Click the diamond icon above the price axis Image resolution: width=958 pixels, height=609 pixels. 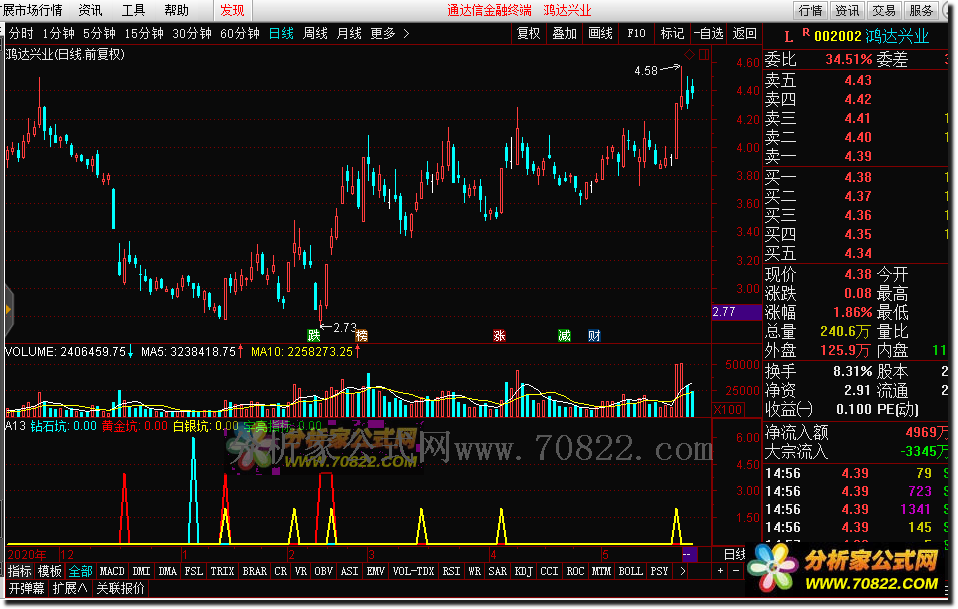689,54
